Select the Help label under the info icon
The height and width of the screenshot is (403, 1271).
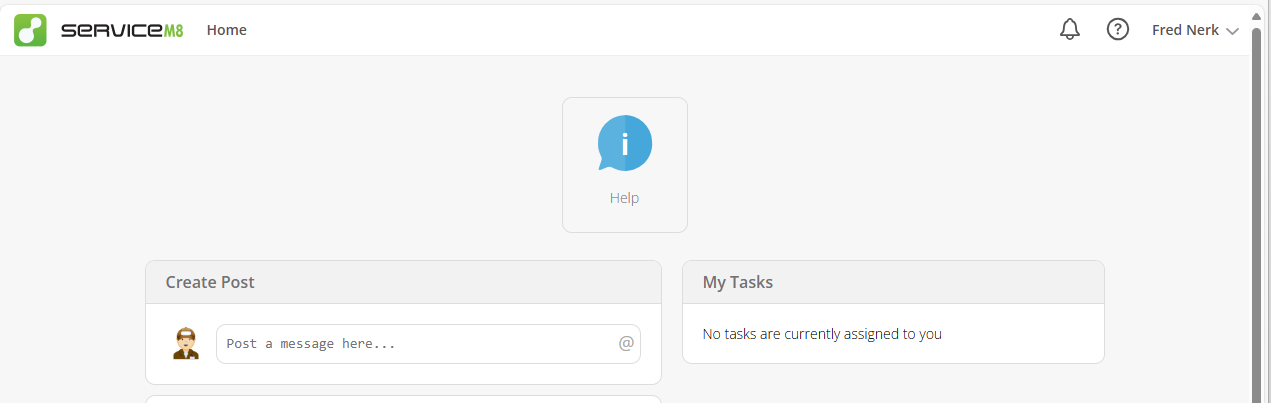624,198
